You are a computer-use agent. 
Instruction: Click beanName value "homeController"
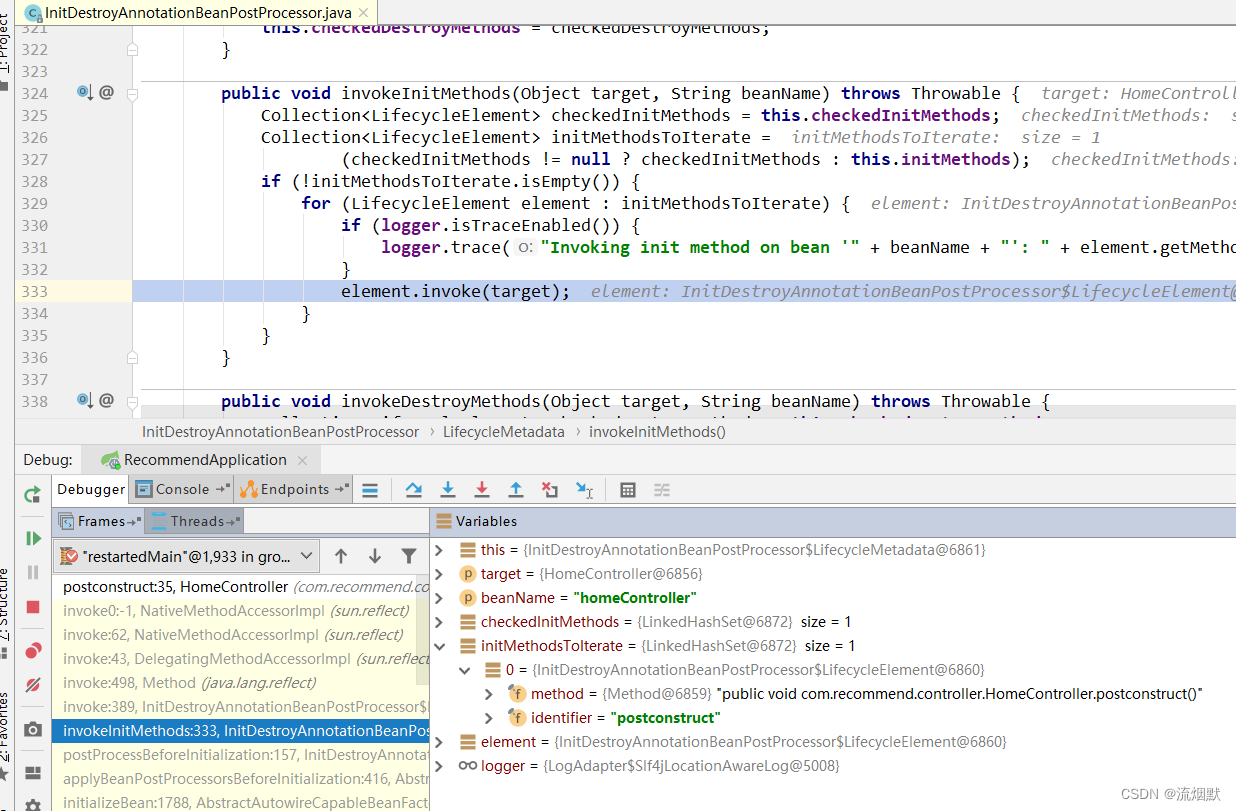tap(635, 598)
